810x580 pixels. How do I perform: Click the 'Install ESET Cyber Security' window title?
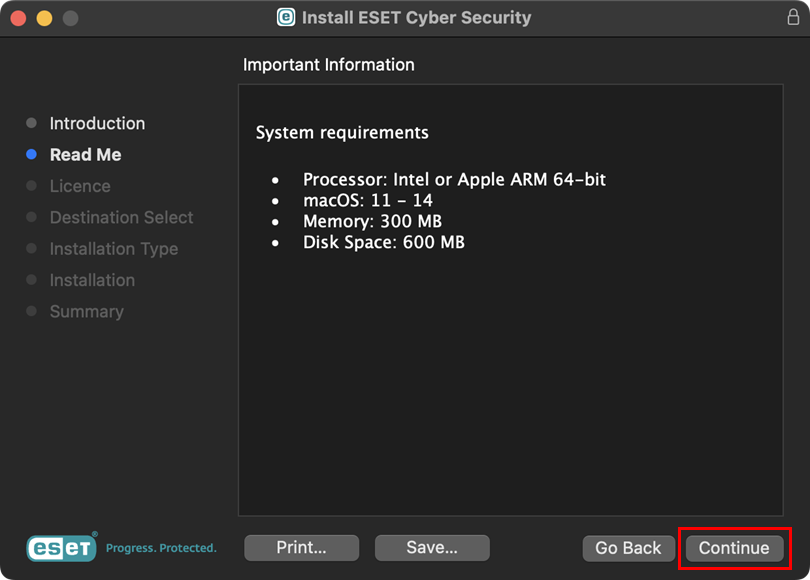tap(416, 18)
